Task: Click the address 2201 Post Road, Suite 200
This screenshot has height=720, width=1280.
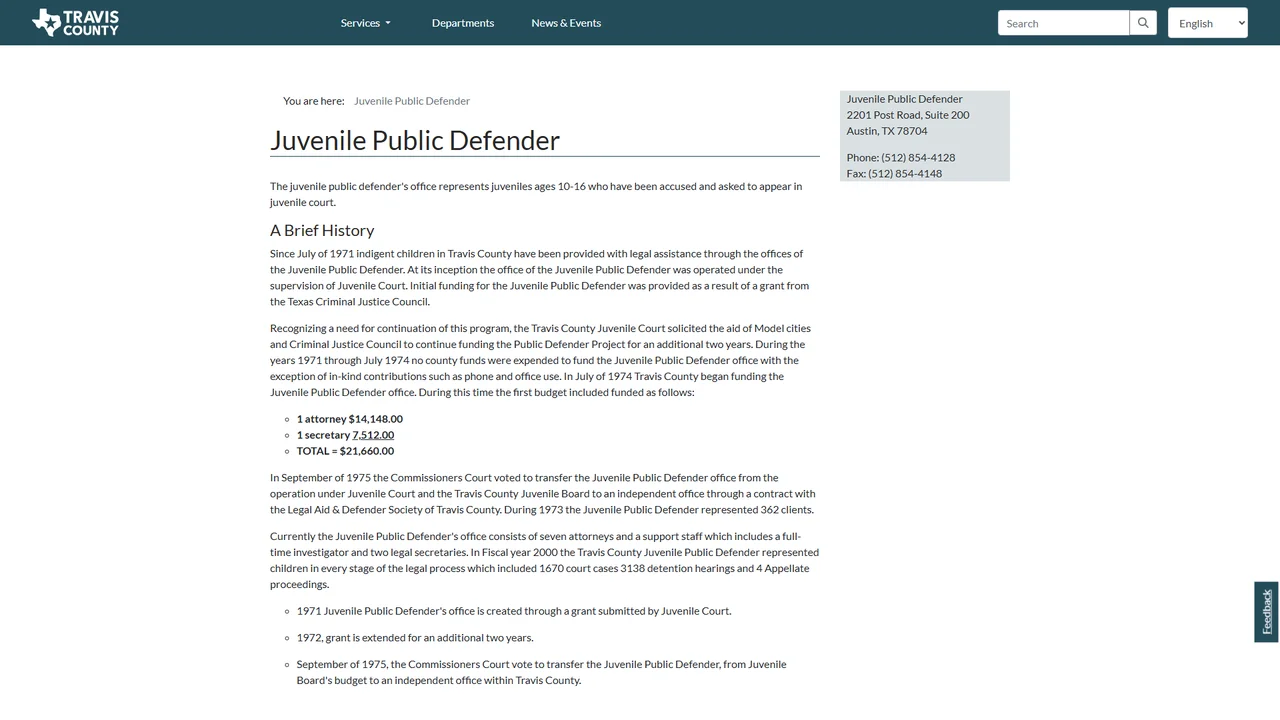Action: [x=908, y=115]
